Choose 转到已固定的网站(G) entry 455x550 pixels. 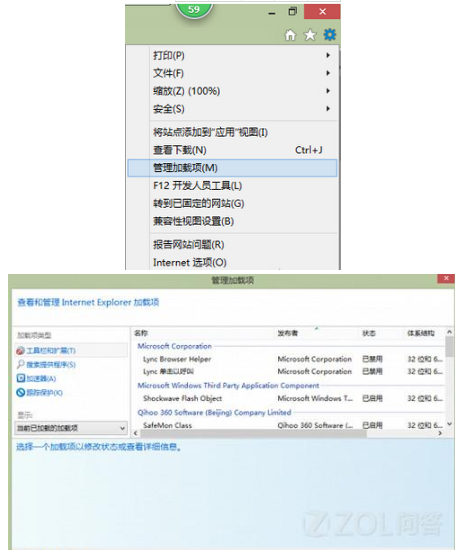click(x=232, y=203)
